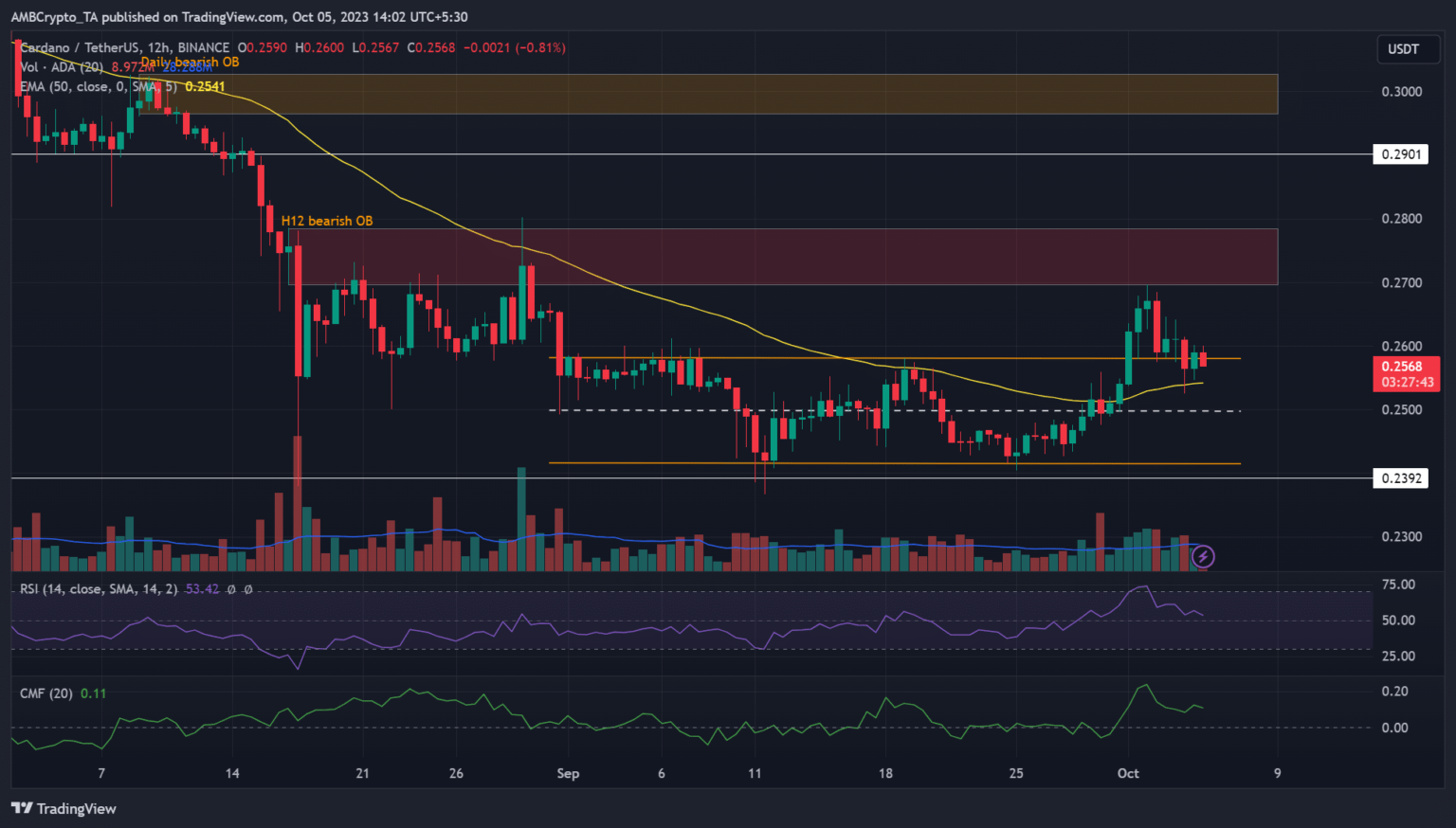
Task: Select the 'H12 bearish OB' text label
Action: (x=327, y=221)
